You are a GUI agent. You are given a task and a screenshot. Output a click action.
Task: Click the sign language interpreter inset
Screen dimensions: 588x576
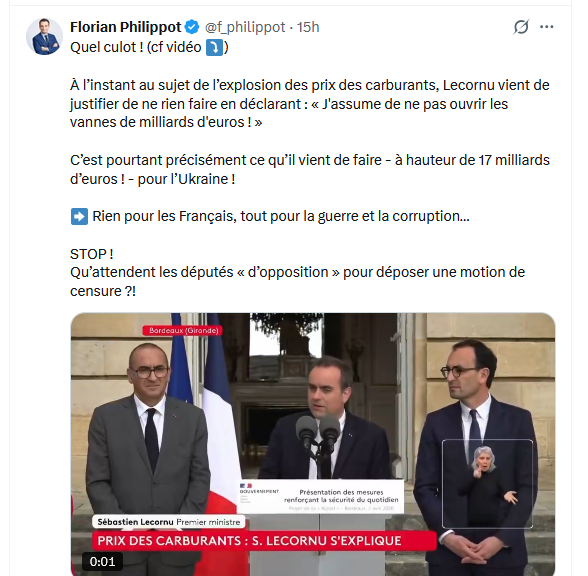[487, 484]
